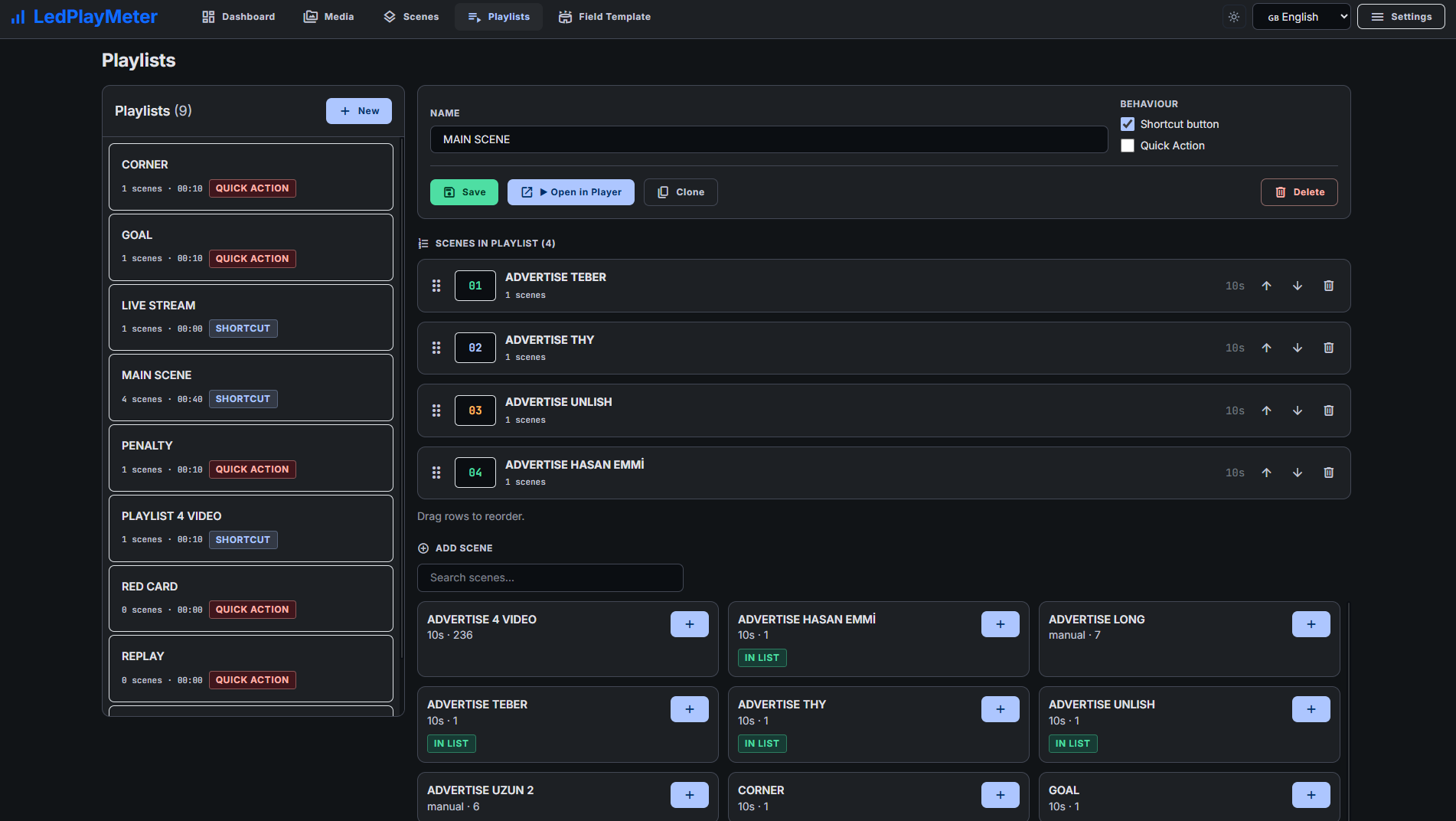This screenshot has height=821, width=1456.
Task: Click the drag handle of ADVERTISE HASAN EMMİ row
Action: [x=436, y=473]
